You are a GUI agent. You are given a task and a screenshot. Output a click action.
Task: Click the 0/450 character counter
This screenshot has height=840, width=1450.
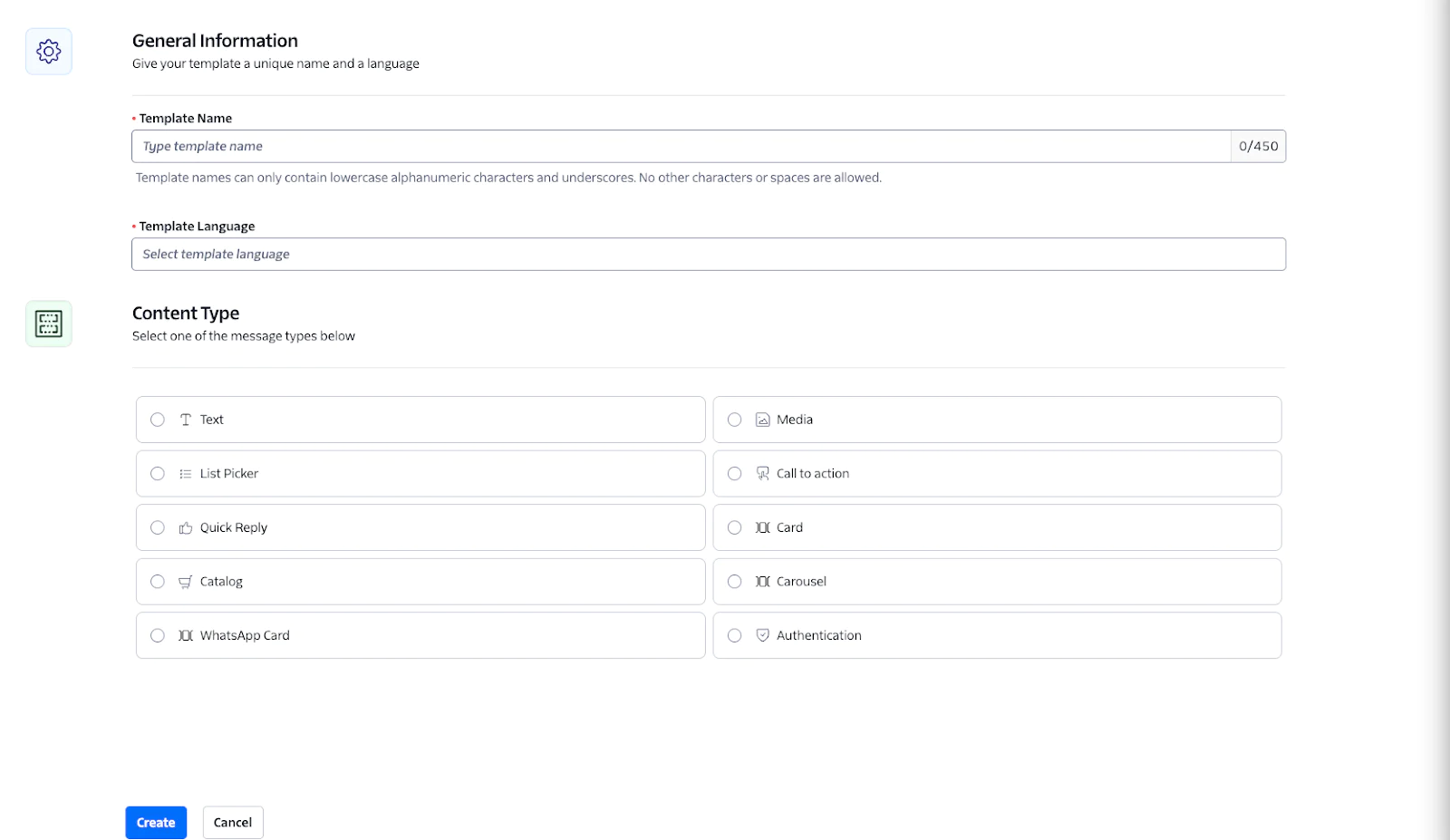click(x=1259, y=146)
